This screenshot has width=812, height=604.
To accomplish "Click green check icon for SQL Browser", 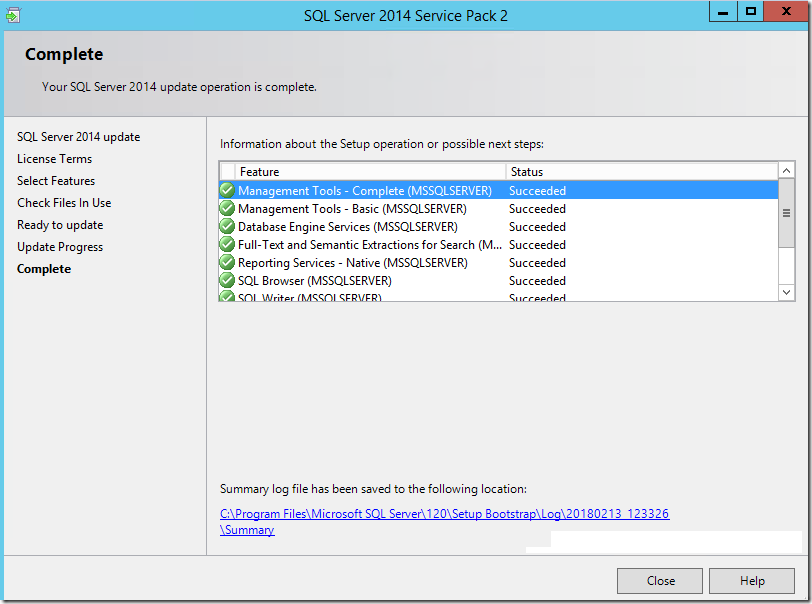I will (x=227, y=280).
